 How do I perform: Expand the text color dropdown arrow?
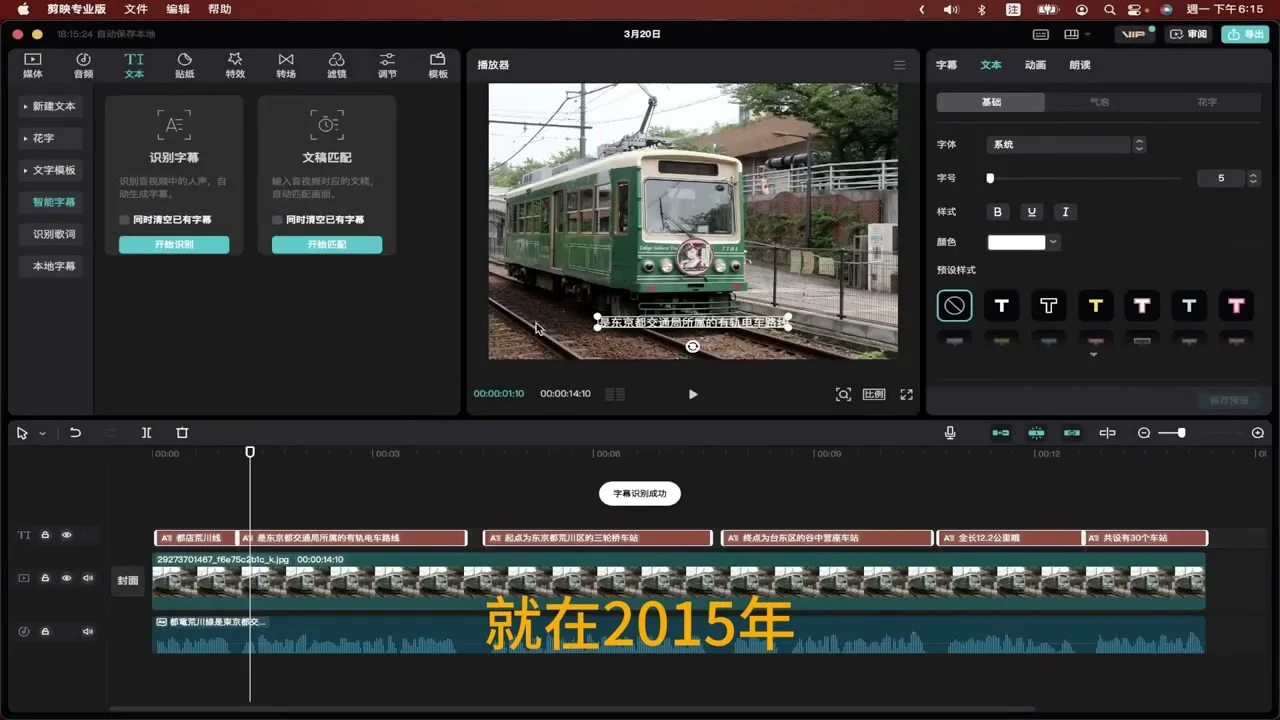(1054, 242)
